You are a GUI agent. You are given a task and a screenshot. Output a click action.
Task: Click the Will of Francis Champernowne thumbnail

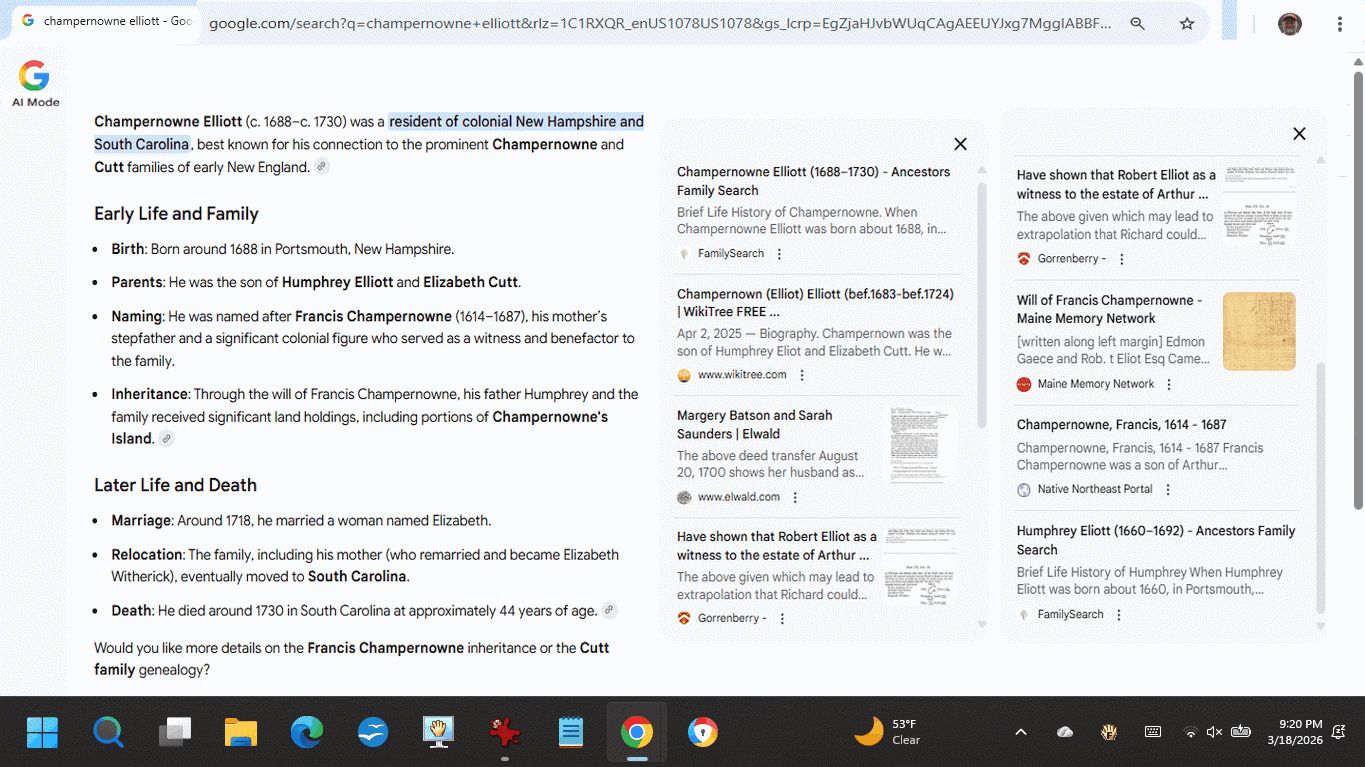[1259, 331]
